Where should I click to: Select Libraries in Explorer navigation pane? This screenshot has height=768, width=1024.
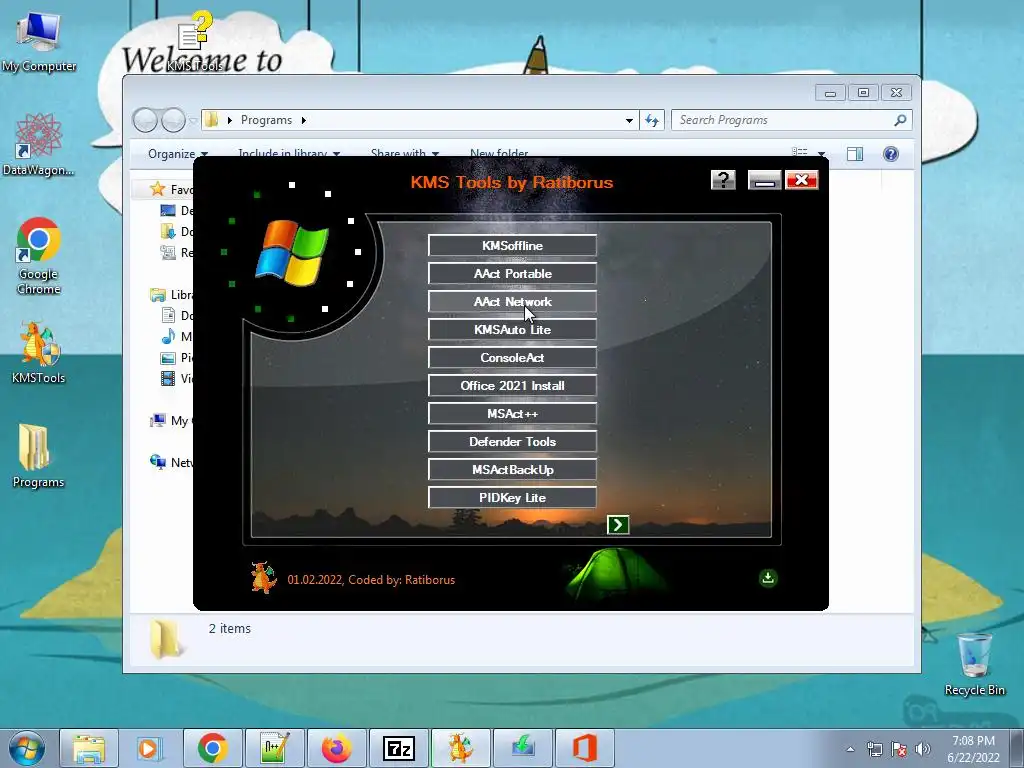[x=172, y=295]
